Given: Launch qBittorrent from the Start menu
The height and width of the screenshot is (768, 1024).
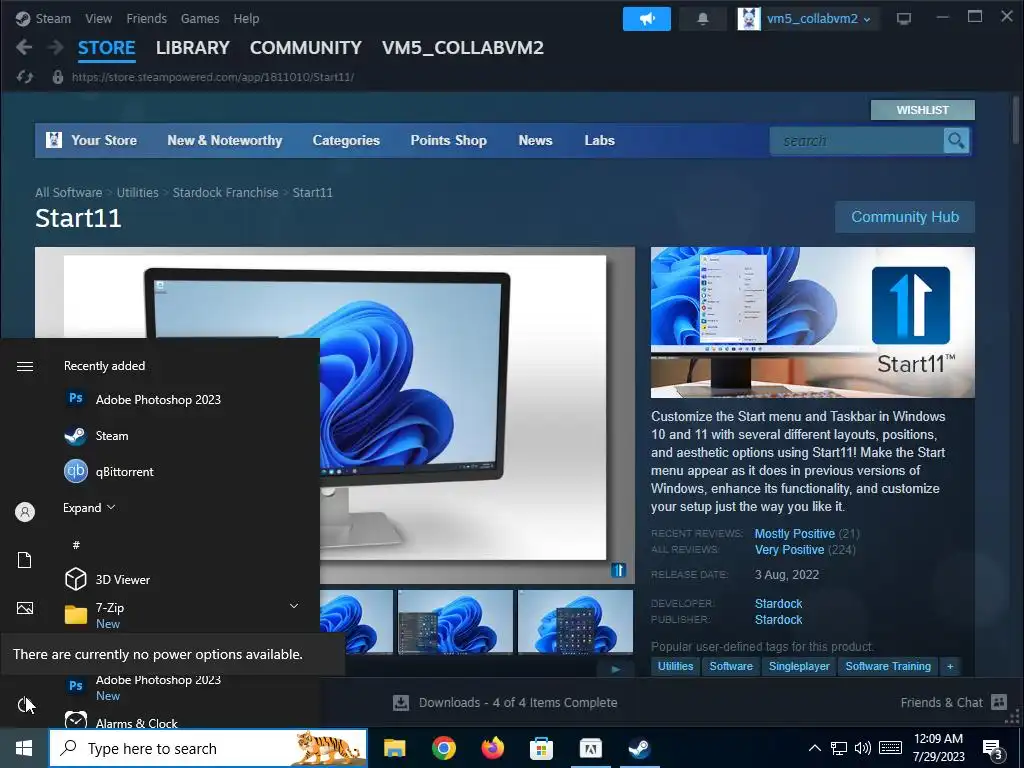Looking at the screenshot, I should (109, 472).
